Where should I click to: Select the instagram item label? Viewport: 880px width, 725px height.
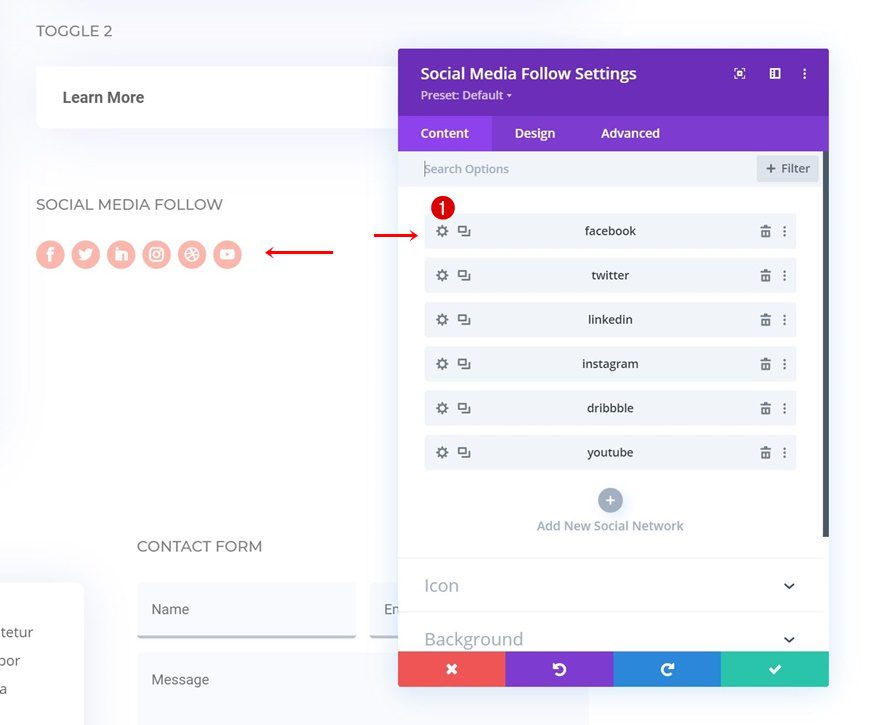point(610,364)
